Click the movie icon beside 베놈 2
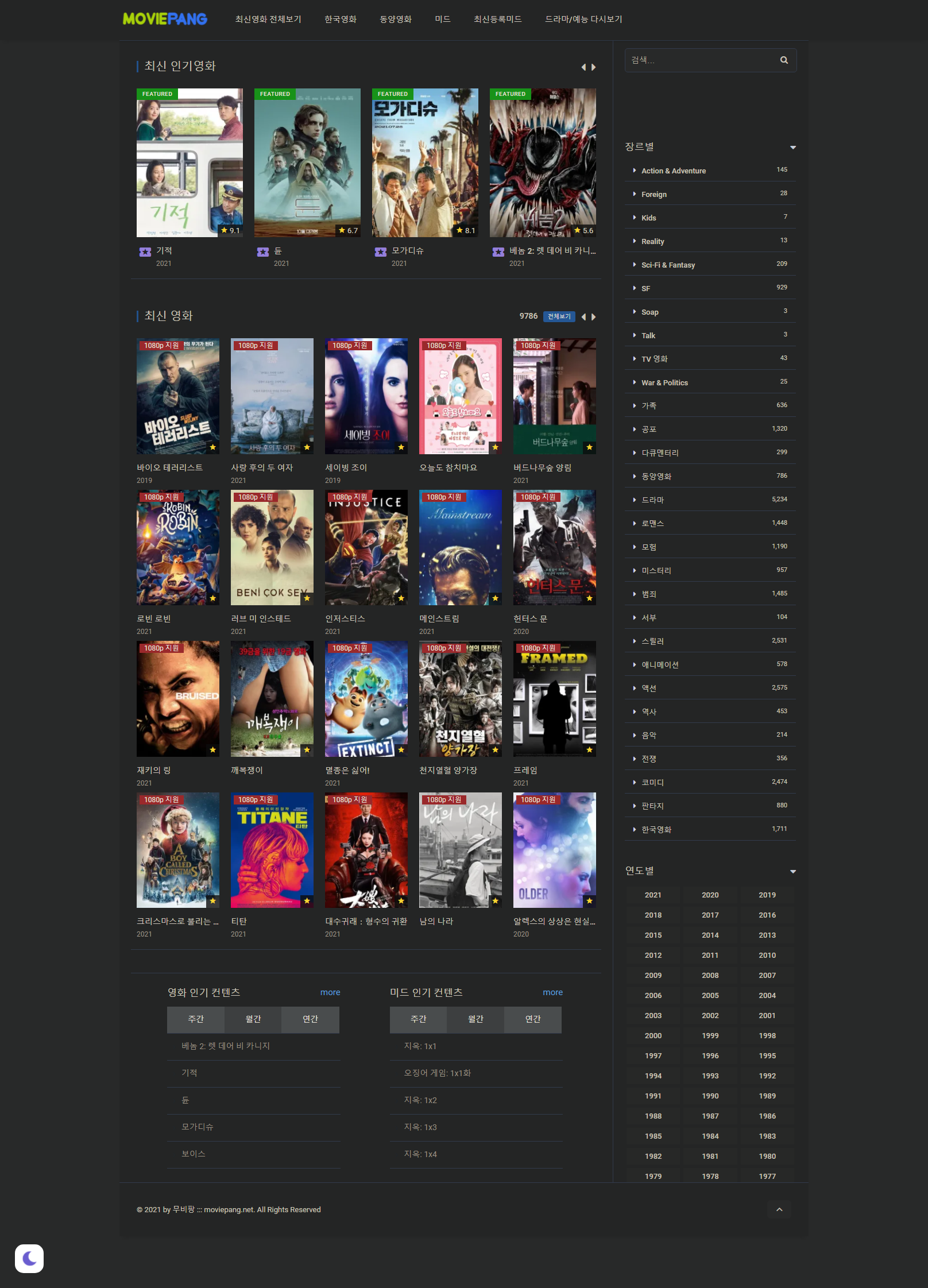The width and height of the screenshot is (928, 1288). 498,252
